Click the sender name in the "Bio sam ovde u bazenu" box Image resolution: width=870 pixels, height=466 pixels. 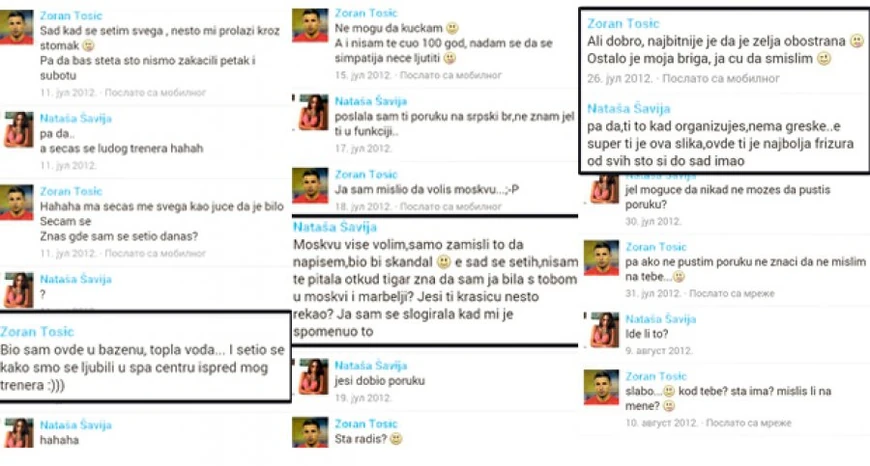(x=37, y=332)
